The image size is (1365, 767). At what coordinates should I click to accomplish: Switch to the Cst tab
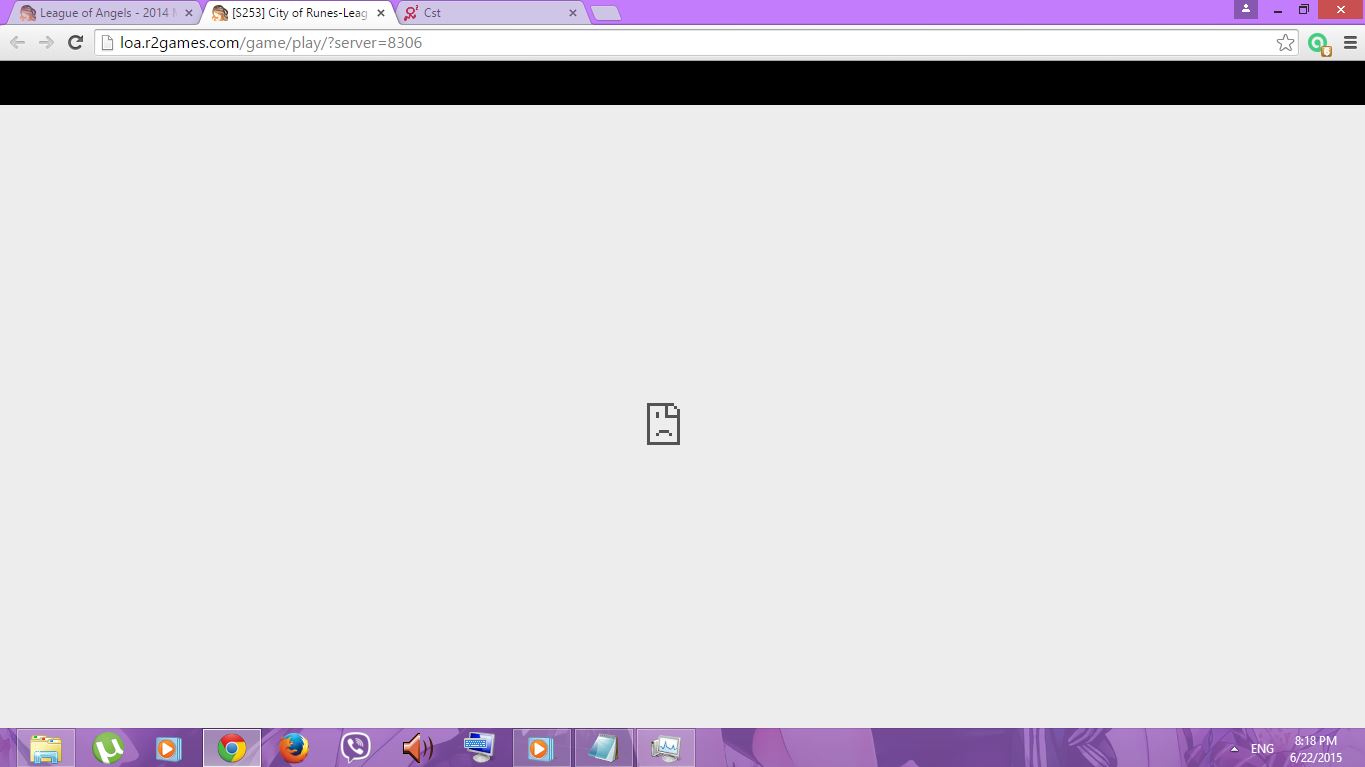click(x=480, y=13)
